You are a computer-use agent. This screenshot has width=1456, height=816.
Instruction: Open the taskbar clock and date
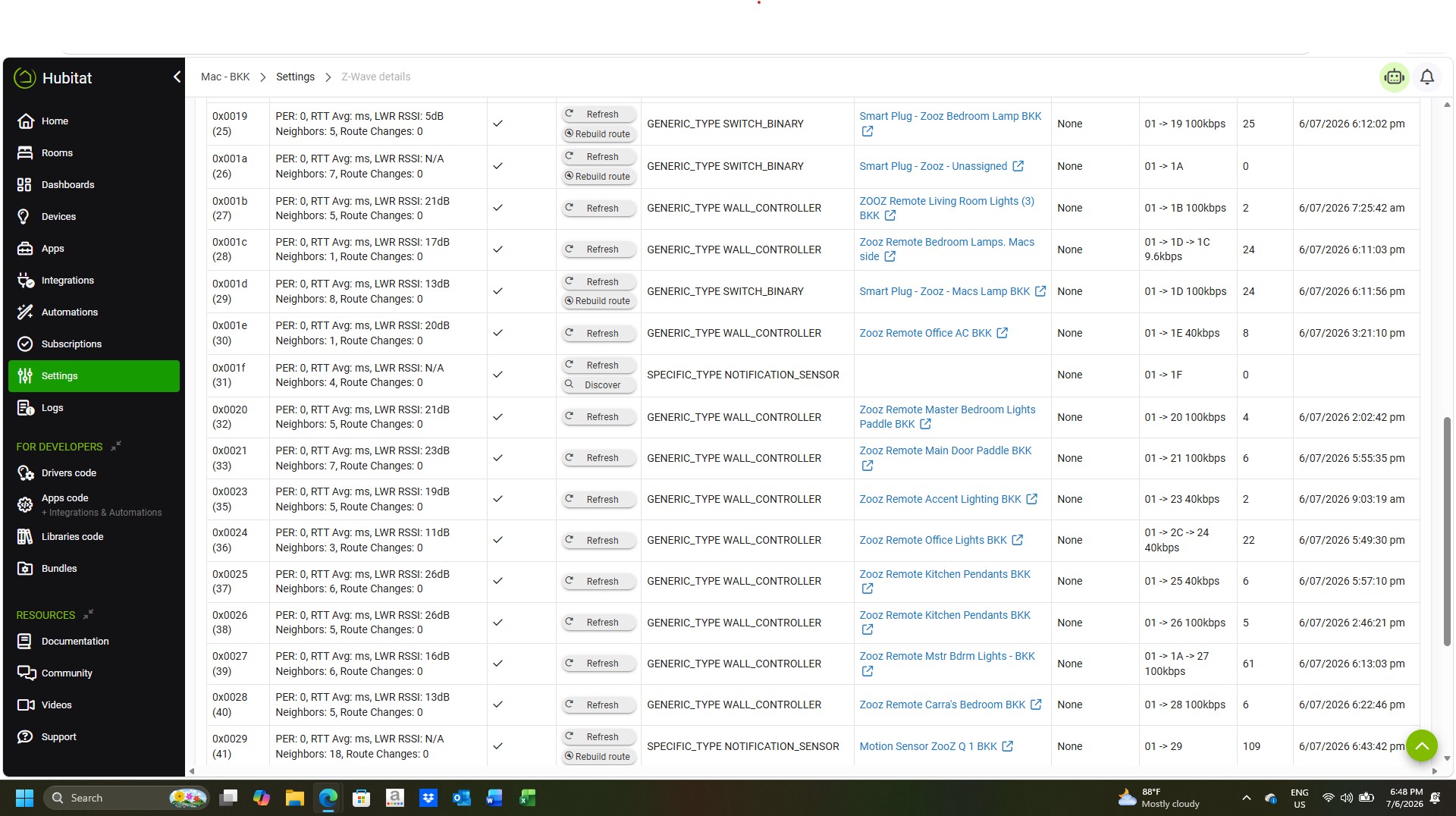pos(1405,798)
